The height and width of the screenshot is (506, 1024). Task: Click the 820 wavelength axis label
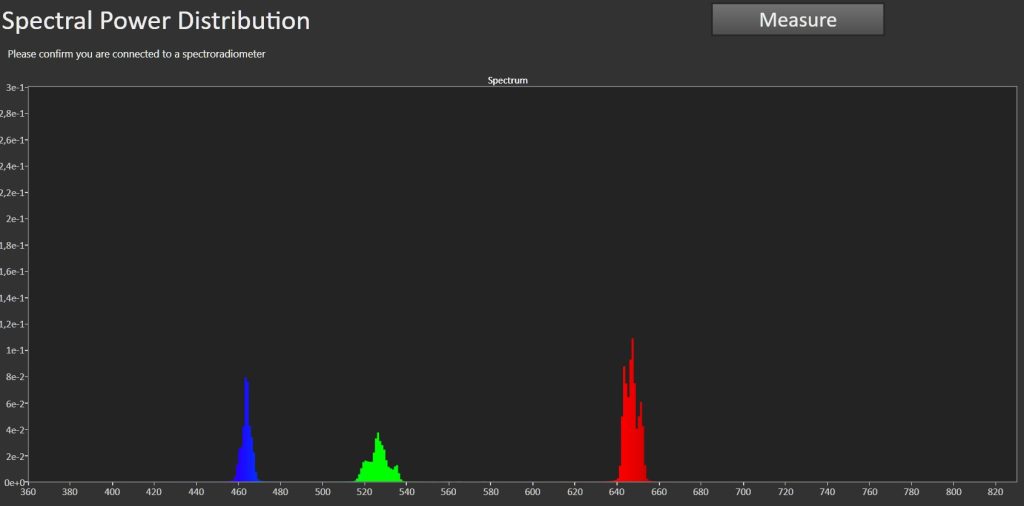coord(995,492)
